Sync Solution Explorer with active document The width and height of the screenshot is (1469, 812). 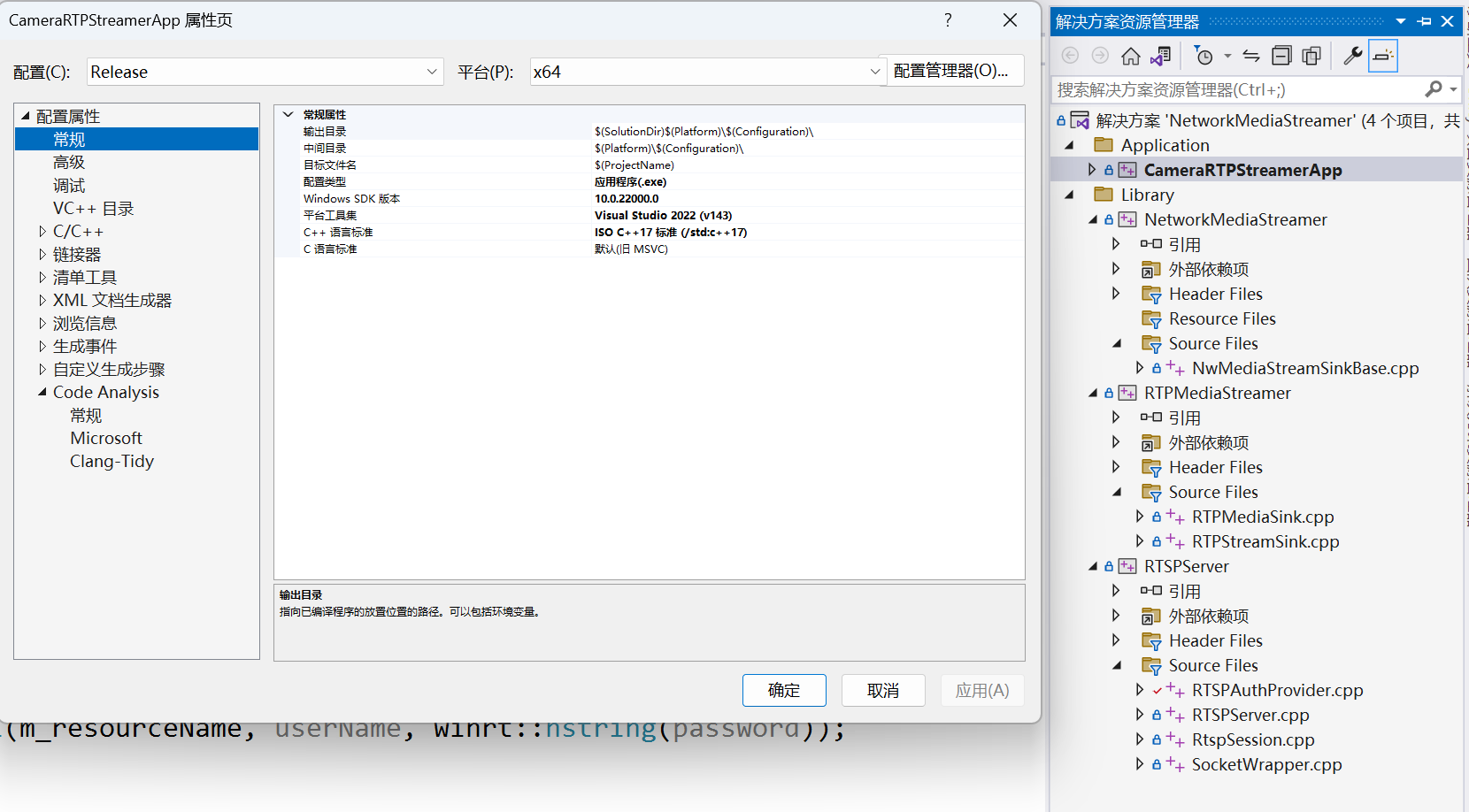1250,55
